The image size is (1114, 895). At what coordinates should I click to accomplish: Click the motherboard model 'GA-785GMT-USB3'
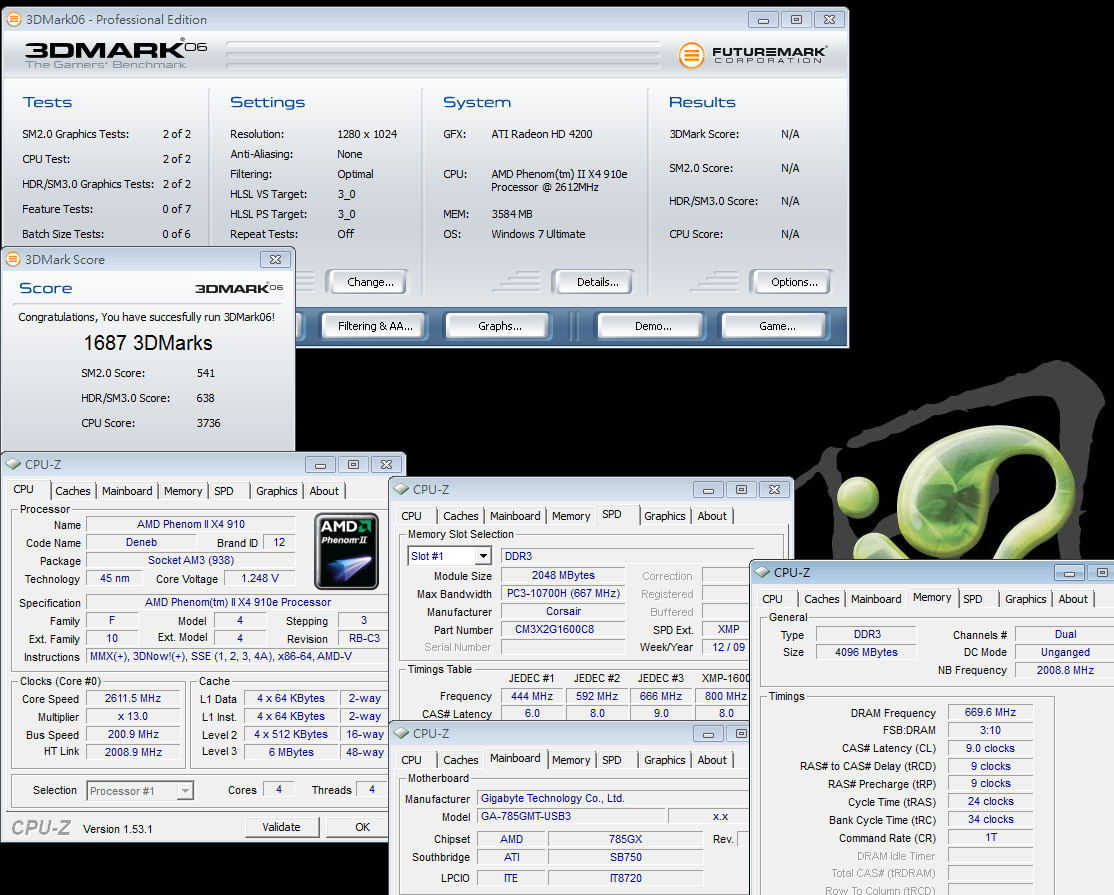coord(571,816)
